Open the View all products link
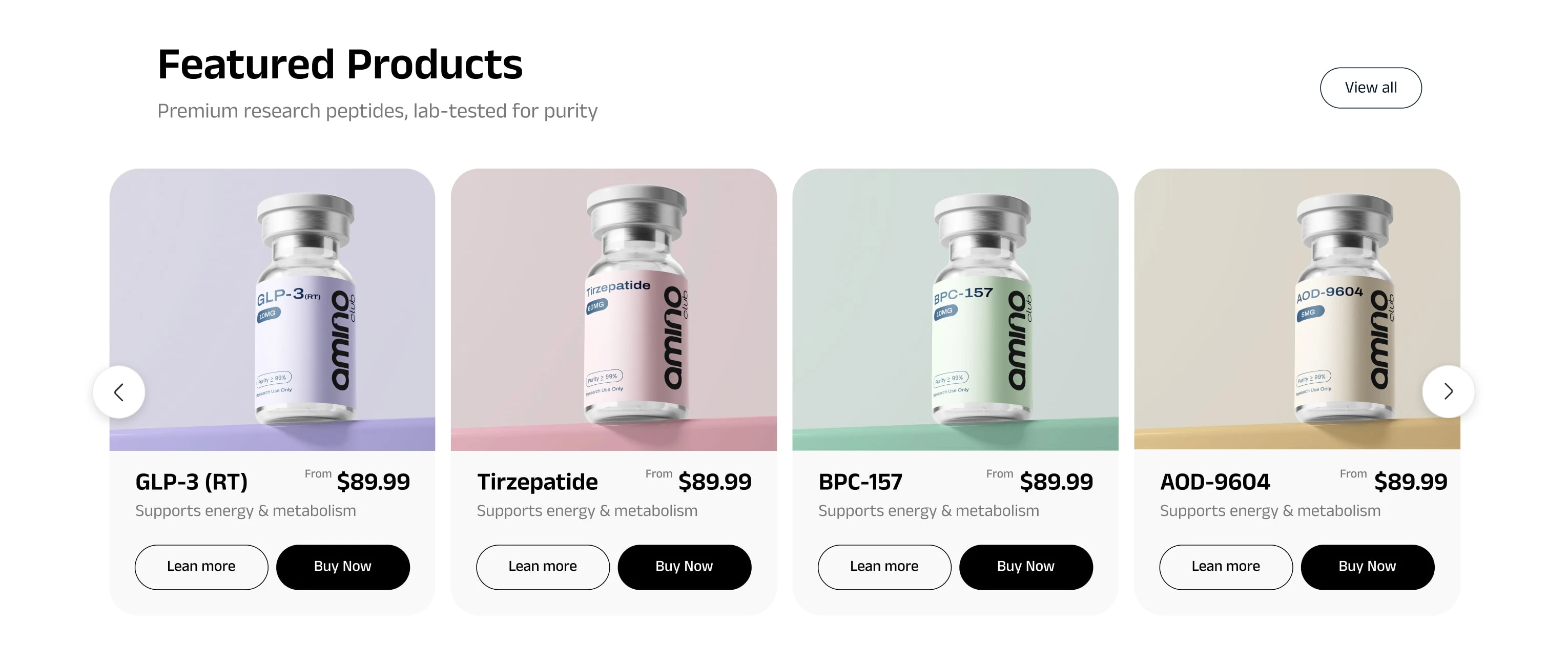The height and width of the screenshot is (663, 1568). [x=1370, y=88]
